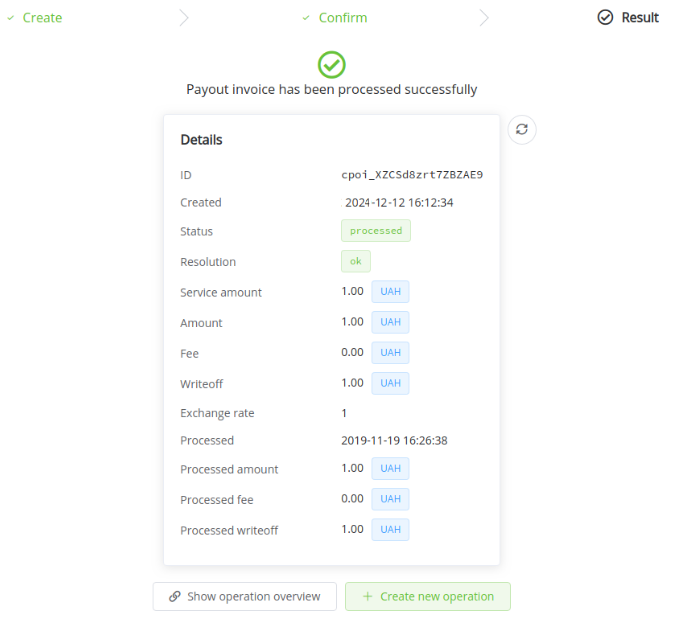Click the 'processed' status badge
The width and height of the screenshot is (678, 624).
point(376,231)
